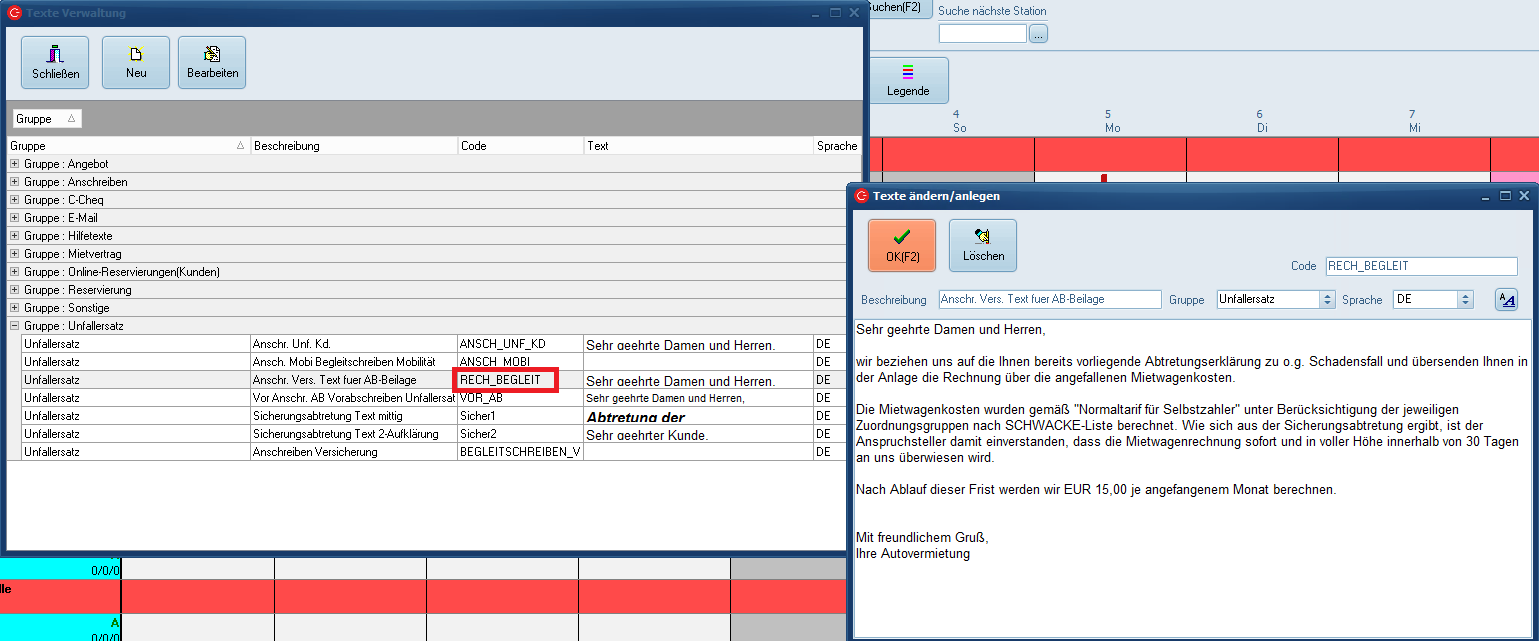Click the ellipsis button beside station search
Image resolution: width=1539 pixels, height=641 pixels.
pyautogui.click(x=1039, y=35)
